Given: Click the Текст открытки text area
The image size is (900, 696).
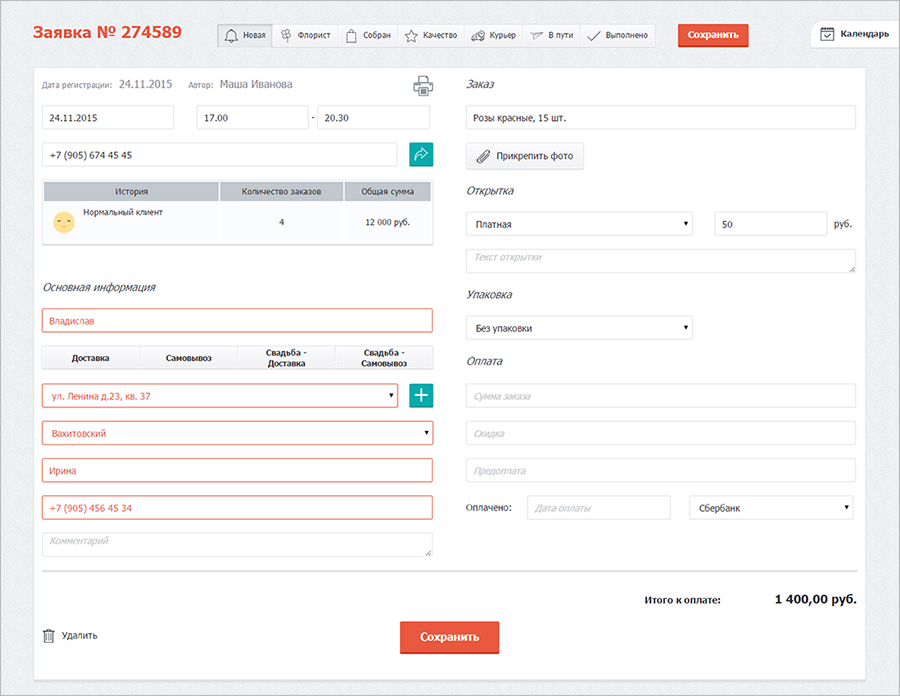Looking at the screenshot, I should 661,261.
